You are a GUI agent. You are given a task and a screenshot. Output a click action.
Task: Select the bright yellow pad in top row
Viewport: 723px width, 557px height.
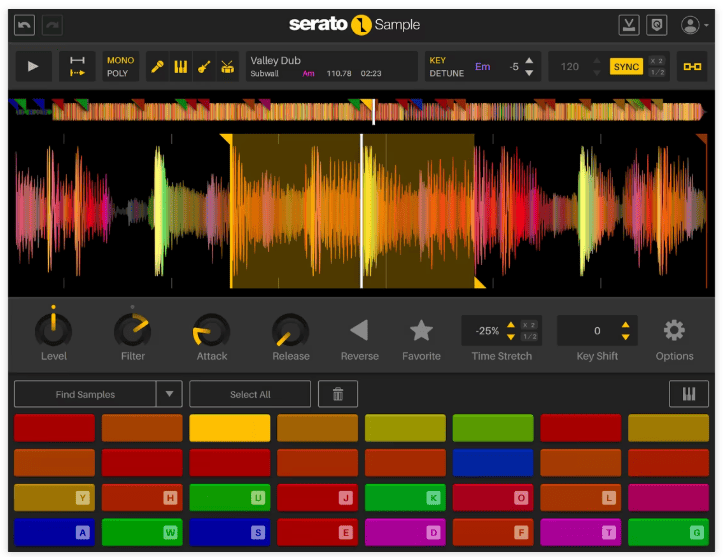click(230, 428)
